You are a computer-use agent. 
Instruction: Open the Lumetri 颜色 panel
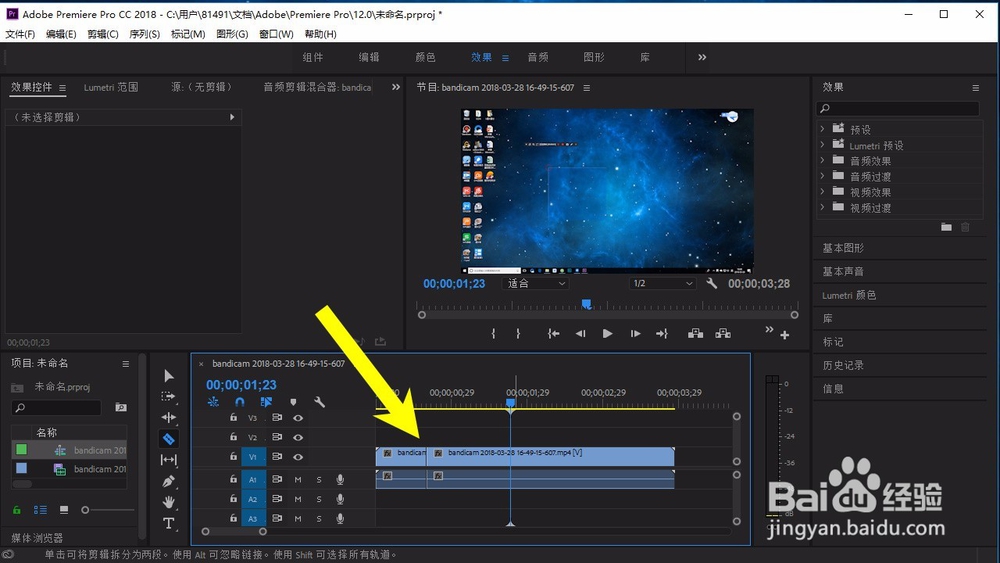(x=849, y=295)
